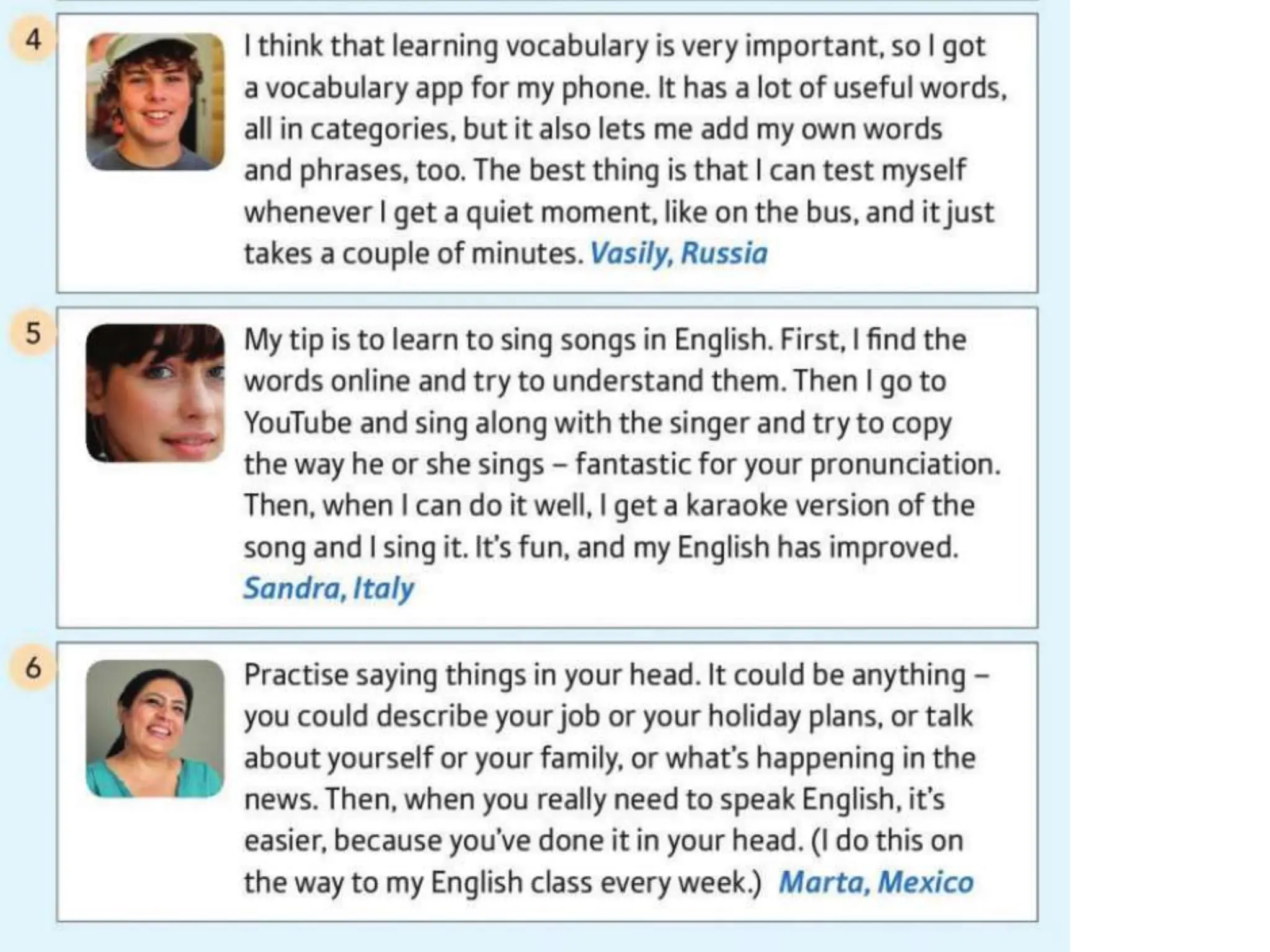The width and height of the screenshot is (1270, 952).
Task: Click the name Marta, Mexico
Action: pyautogui.click(x=876, y=883)
